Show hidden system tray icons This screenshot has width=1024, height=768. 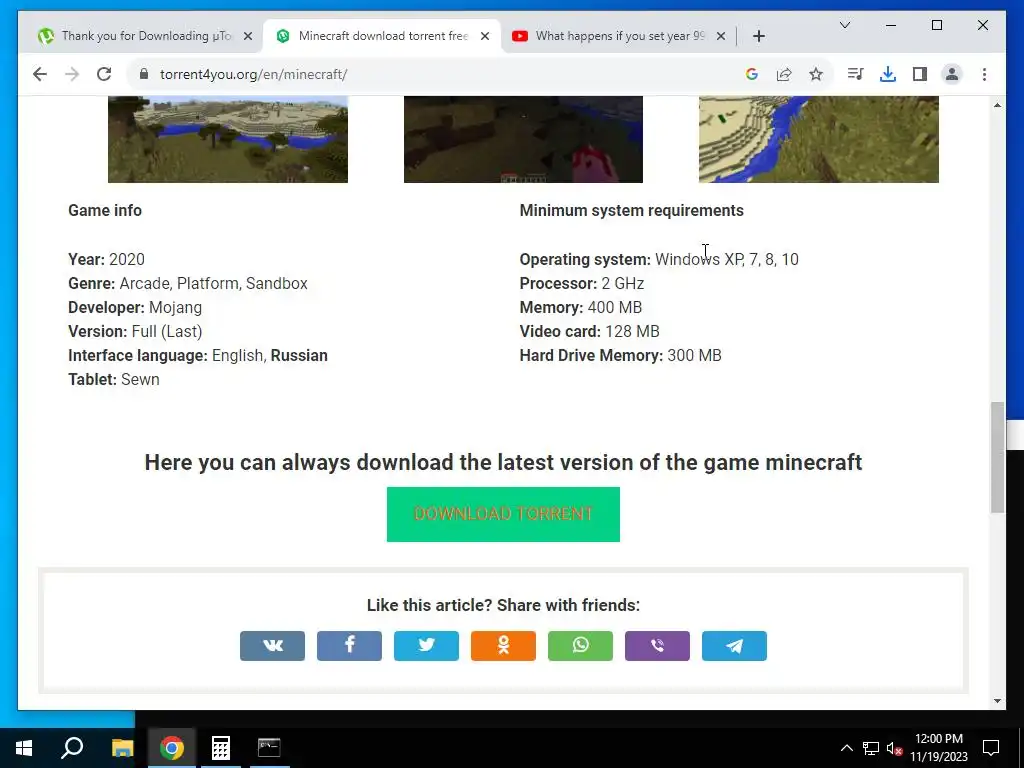(x=846, y=748)
